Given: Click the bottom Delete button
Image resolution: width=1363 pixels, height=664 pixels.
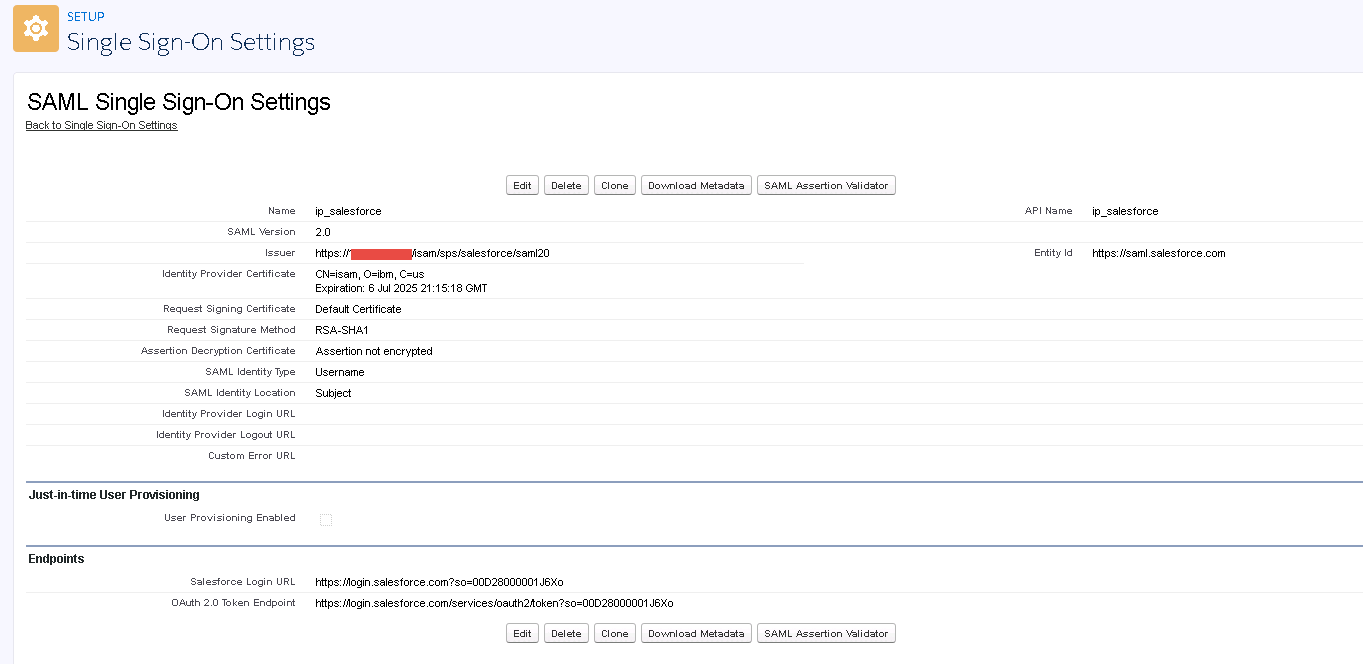Looking at the screenshot, I should (565, 633).
